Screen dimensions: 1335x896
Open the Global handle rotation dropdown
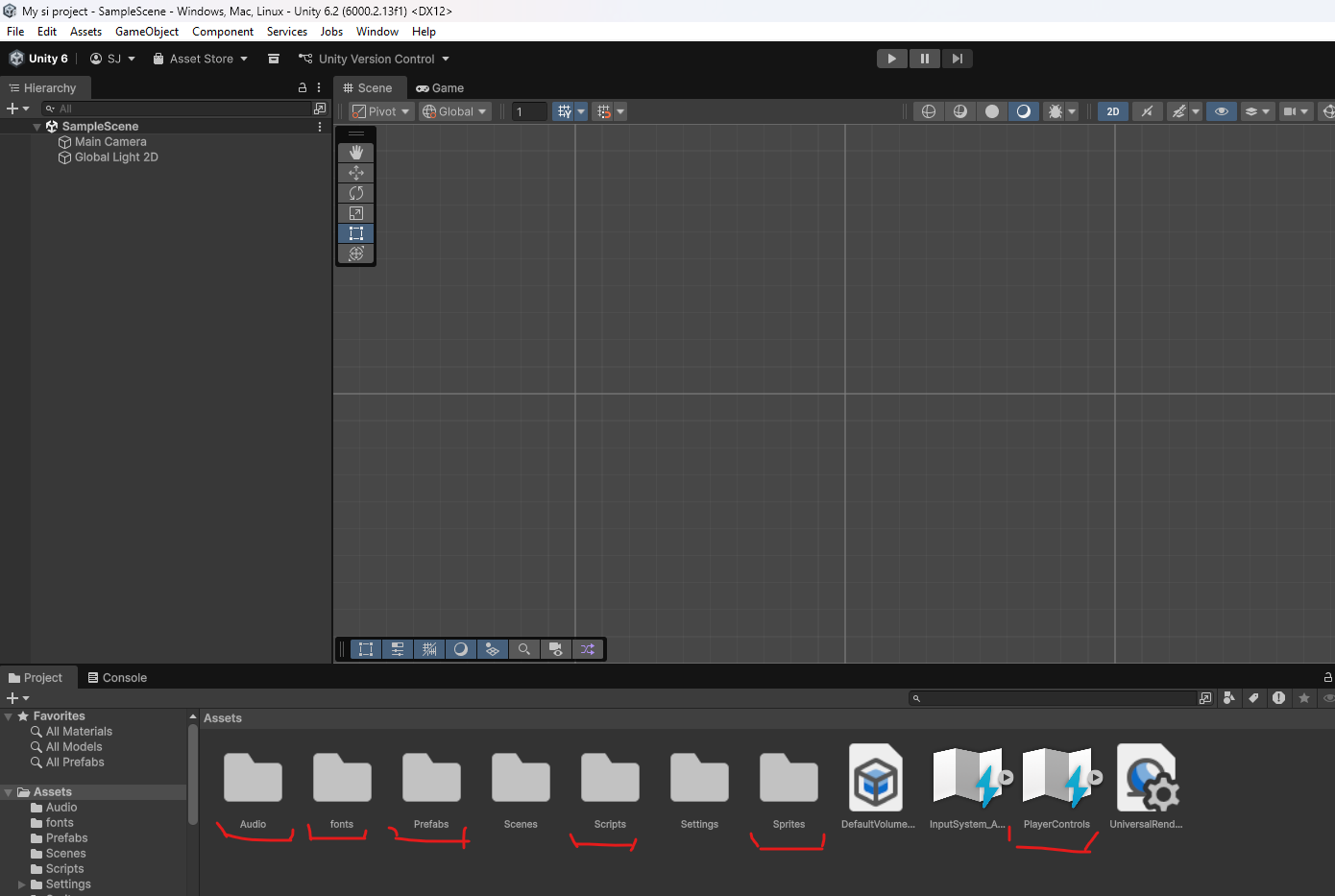pos(455,111)
